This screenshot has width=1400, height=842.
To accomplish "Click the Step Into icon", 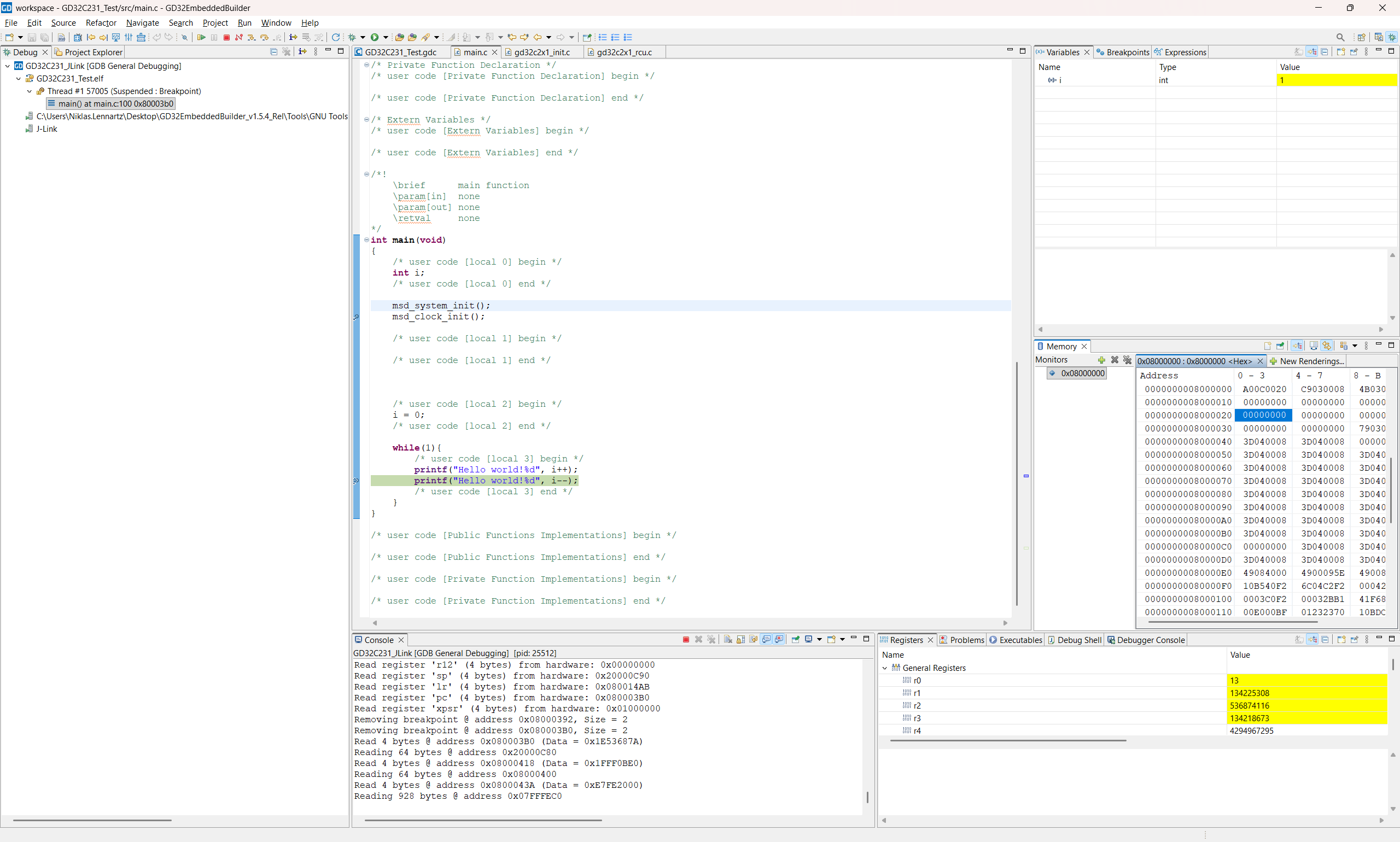I will tap(252, 37).
